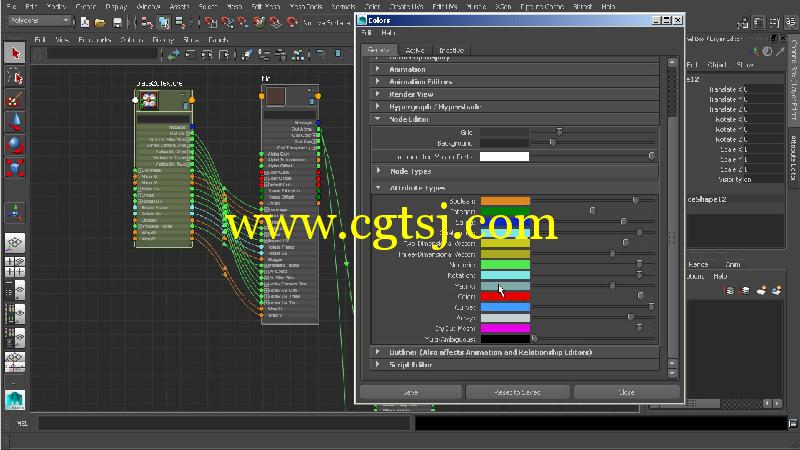The height and width of the screenshot is (450, 800).
Task: Enable select by hierarchy mode icon
Action: coord(147,22)
